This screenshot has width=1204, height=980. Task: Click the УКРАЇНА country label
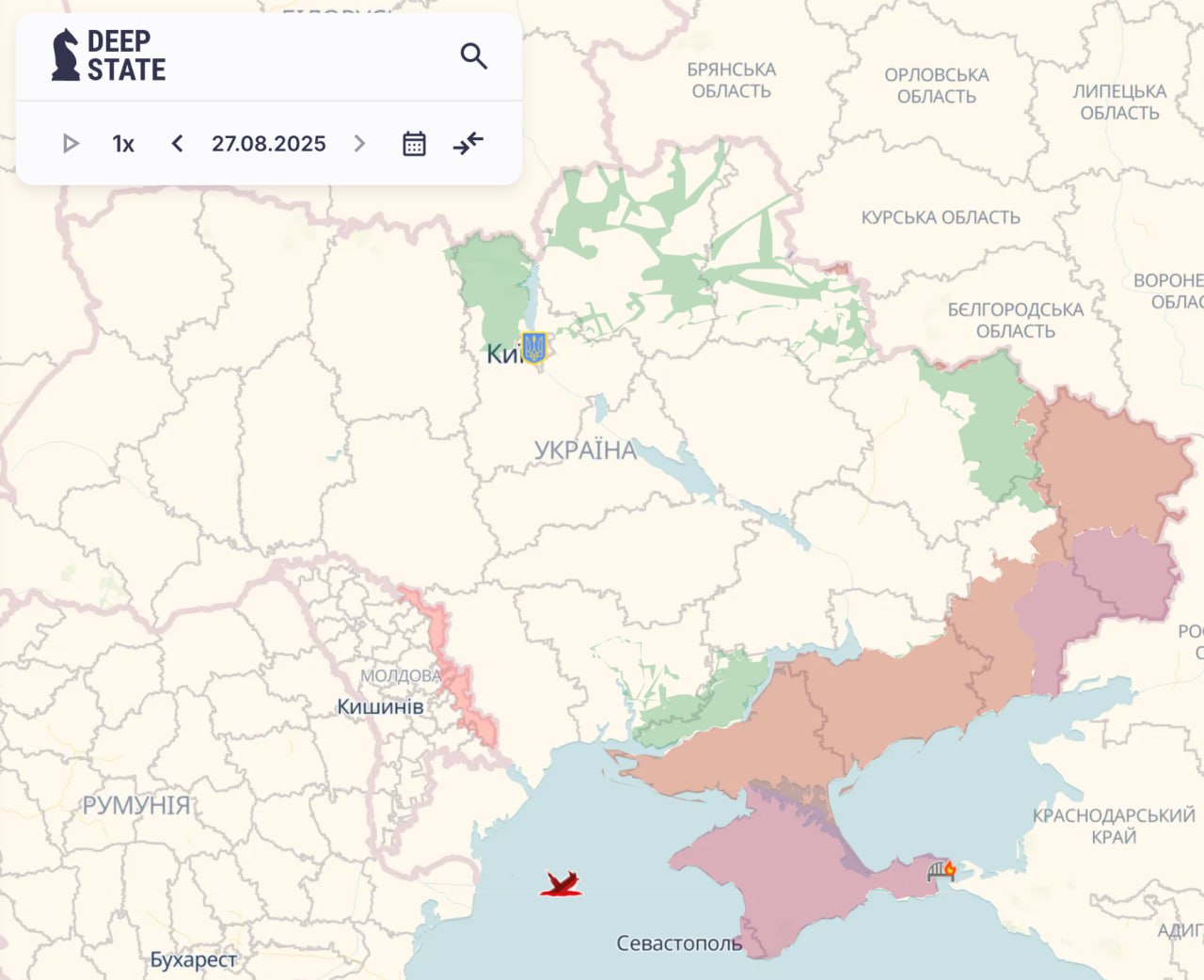click(x=585, y=450)
